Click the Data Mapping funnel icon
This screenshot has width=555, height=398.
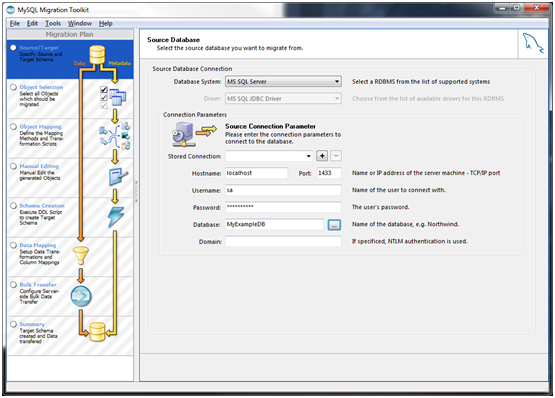81,256
